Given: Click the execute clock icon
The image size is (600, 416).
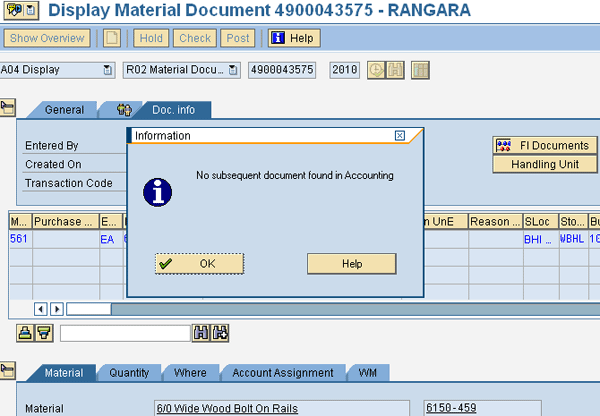Looking at the screenshot, I should click(x=377, y=70).
